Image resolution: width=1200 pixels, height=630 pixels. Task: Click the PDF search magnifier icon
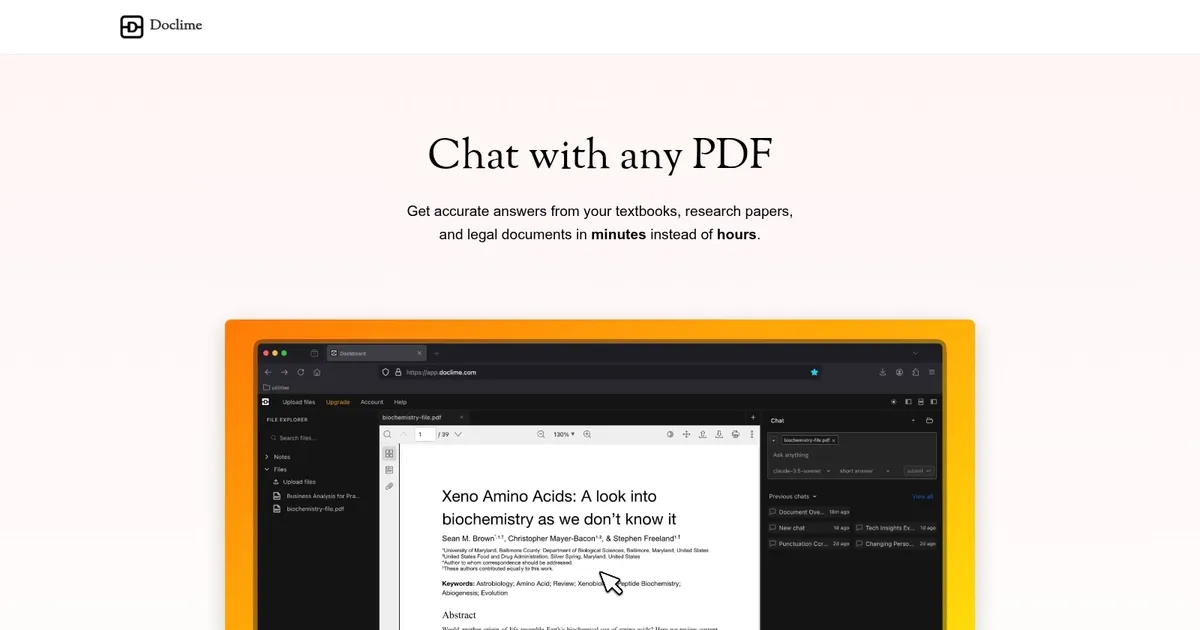coord(388,434)
